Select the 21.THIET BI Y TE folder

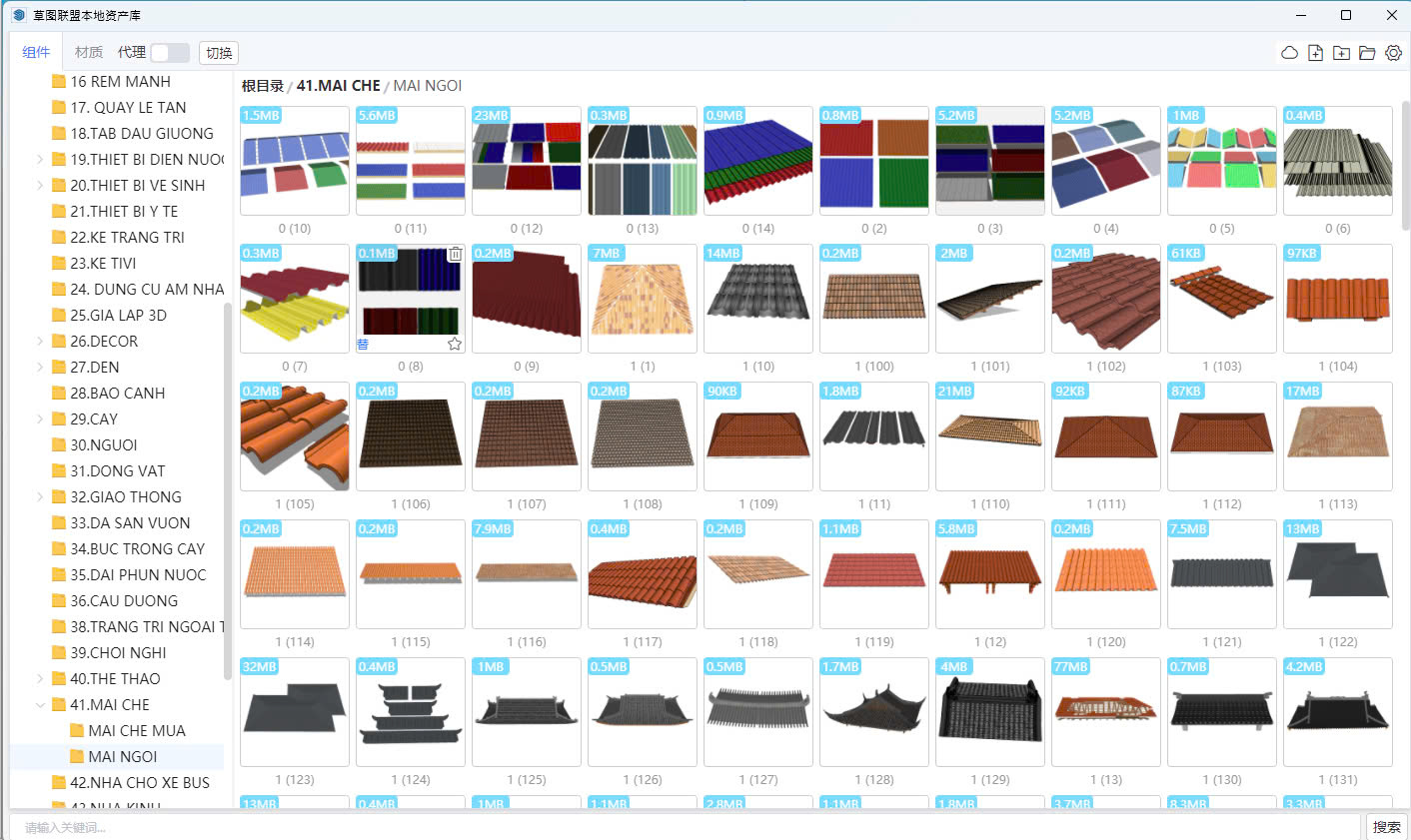coord(124,211)
